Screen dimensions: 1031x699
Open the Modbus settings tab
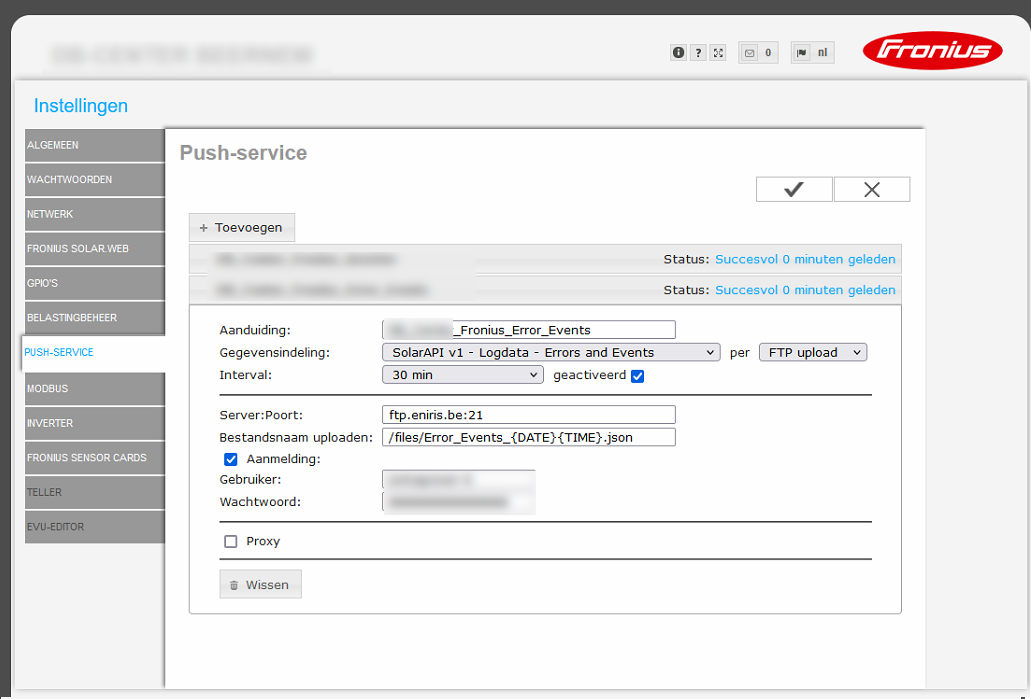(94, 388)
